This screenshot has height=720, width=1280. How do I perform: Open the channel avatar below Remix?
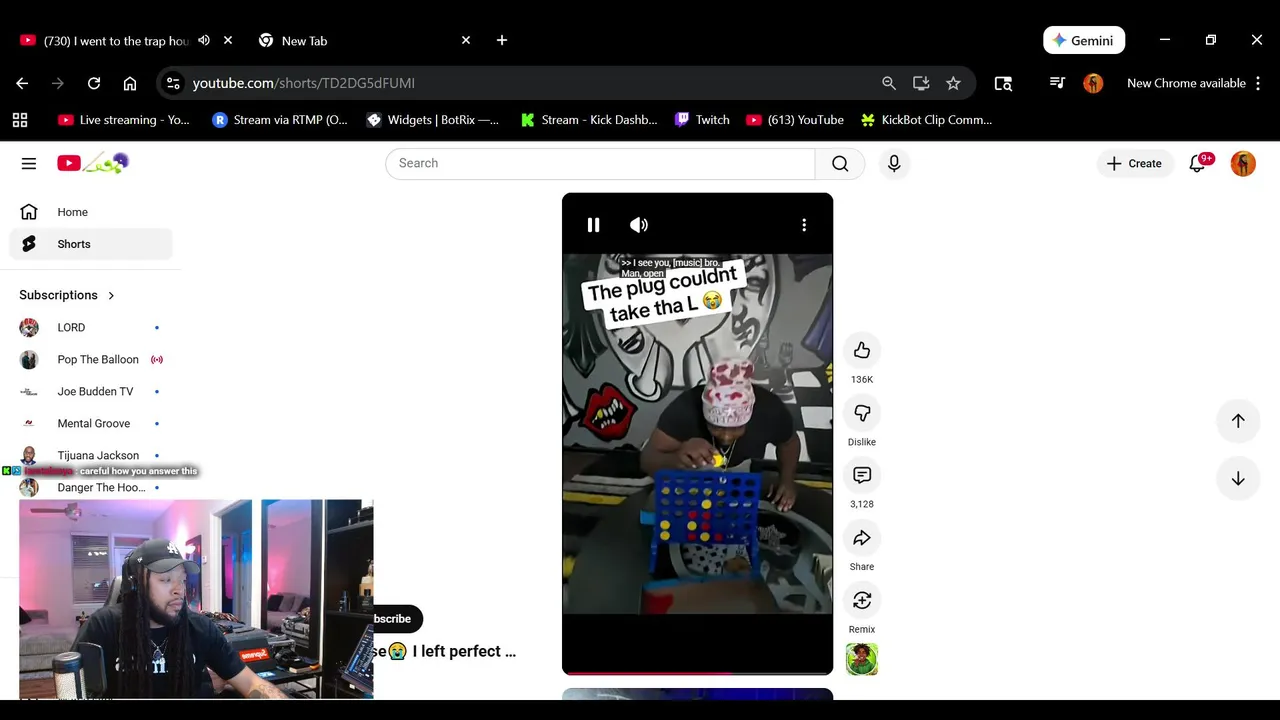point(862,659)
